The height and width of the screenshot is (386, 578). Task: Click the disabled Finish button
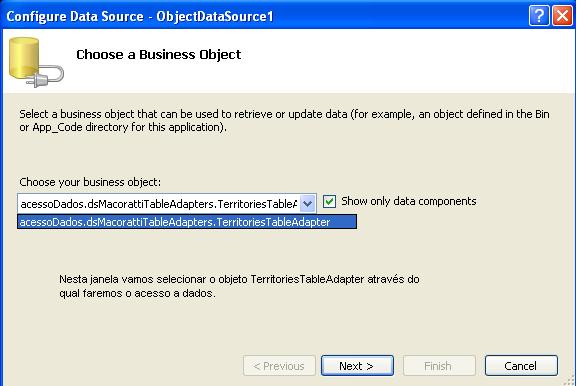coord(439,366)
